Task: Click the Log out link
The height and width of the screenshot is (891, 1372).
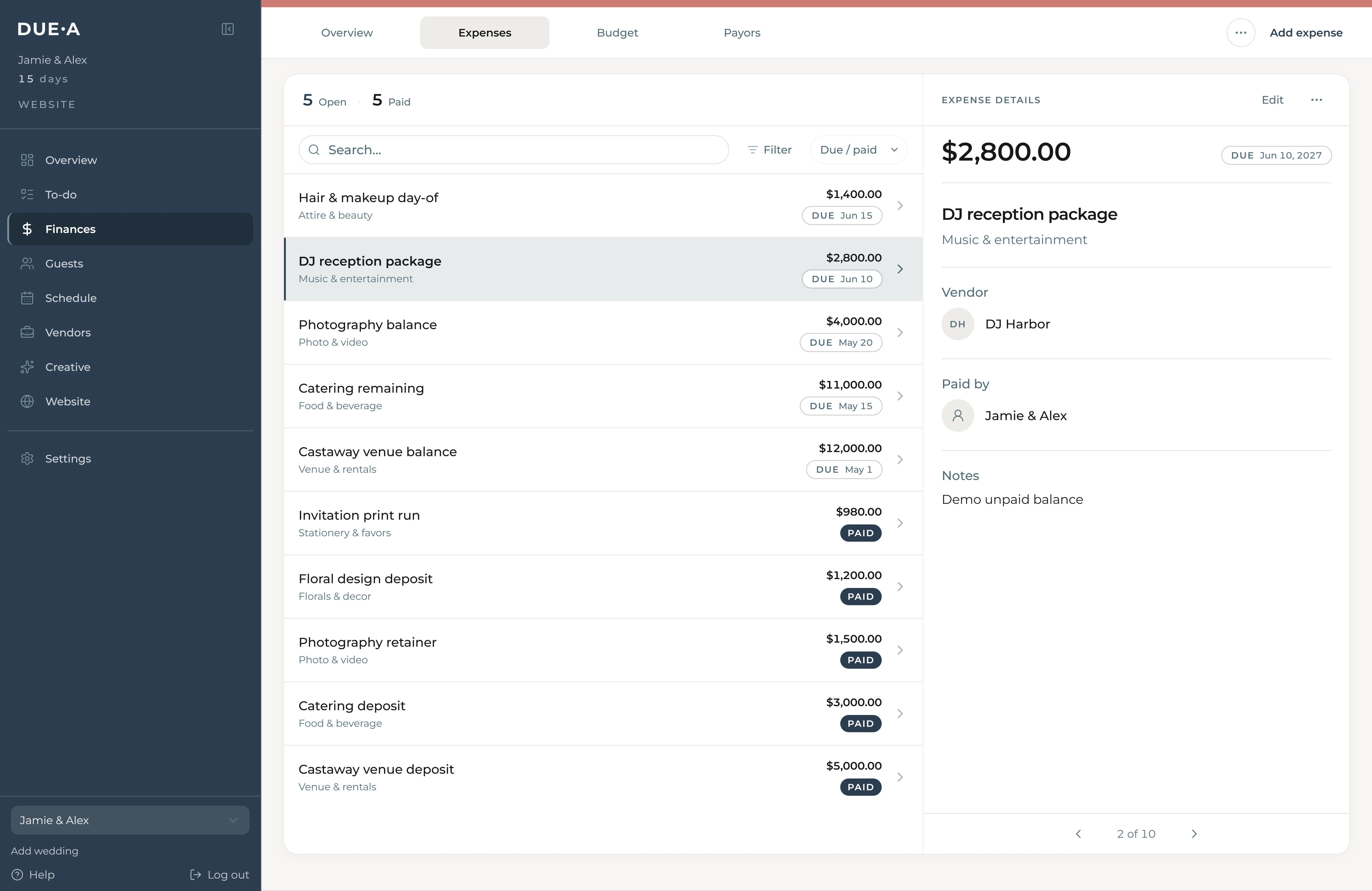Action: point(220,875)
